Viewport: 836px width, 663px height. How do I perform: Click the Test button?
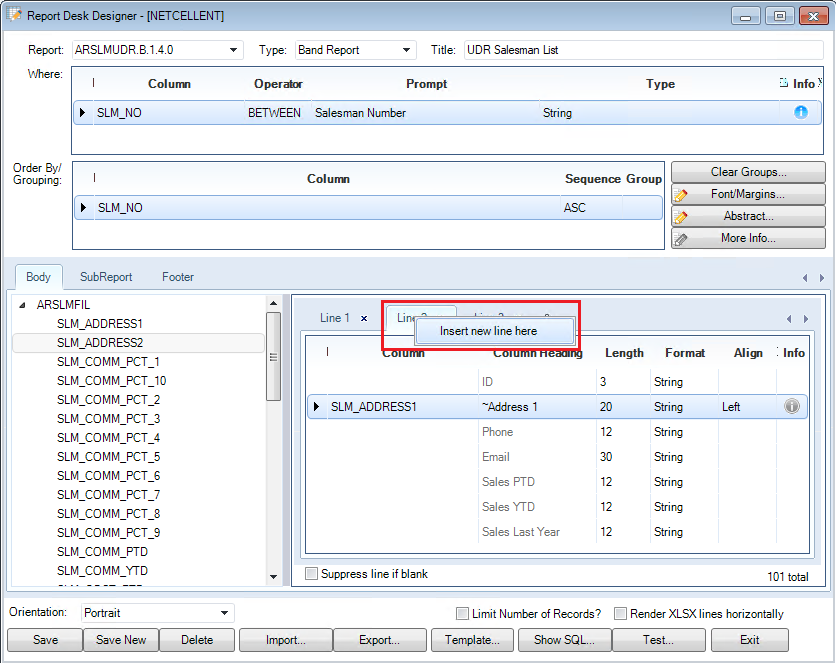658,640
